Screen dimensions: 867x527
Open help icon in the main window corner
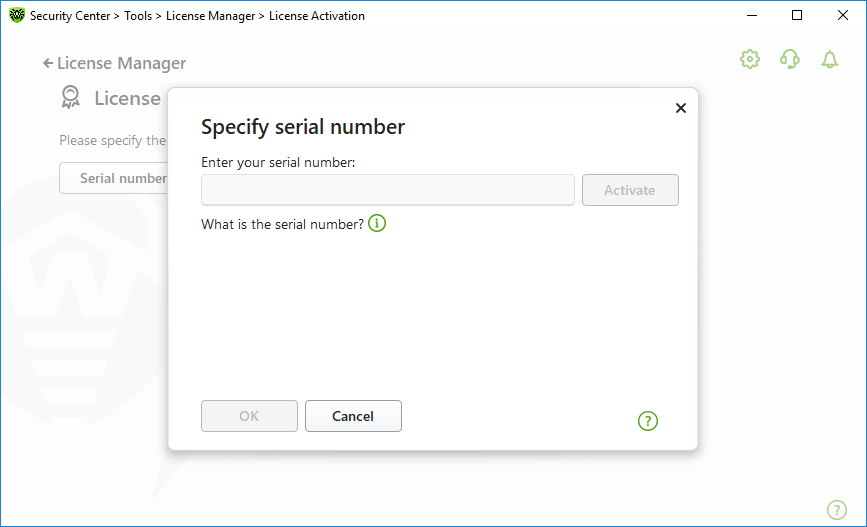pos(837,509)
